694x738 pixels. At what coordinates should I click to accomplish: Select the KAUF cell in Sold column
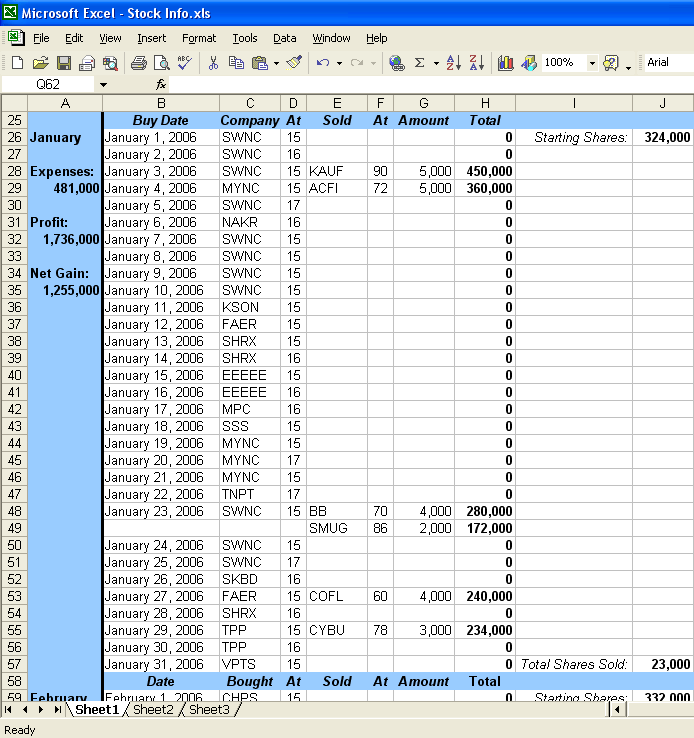click(337, 171)
